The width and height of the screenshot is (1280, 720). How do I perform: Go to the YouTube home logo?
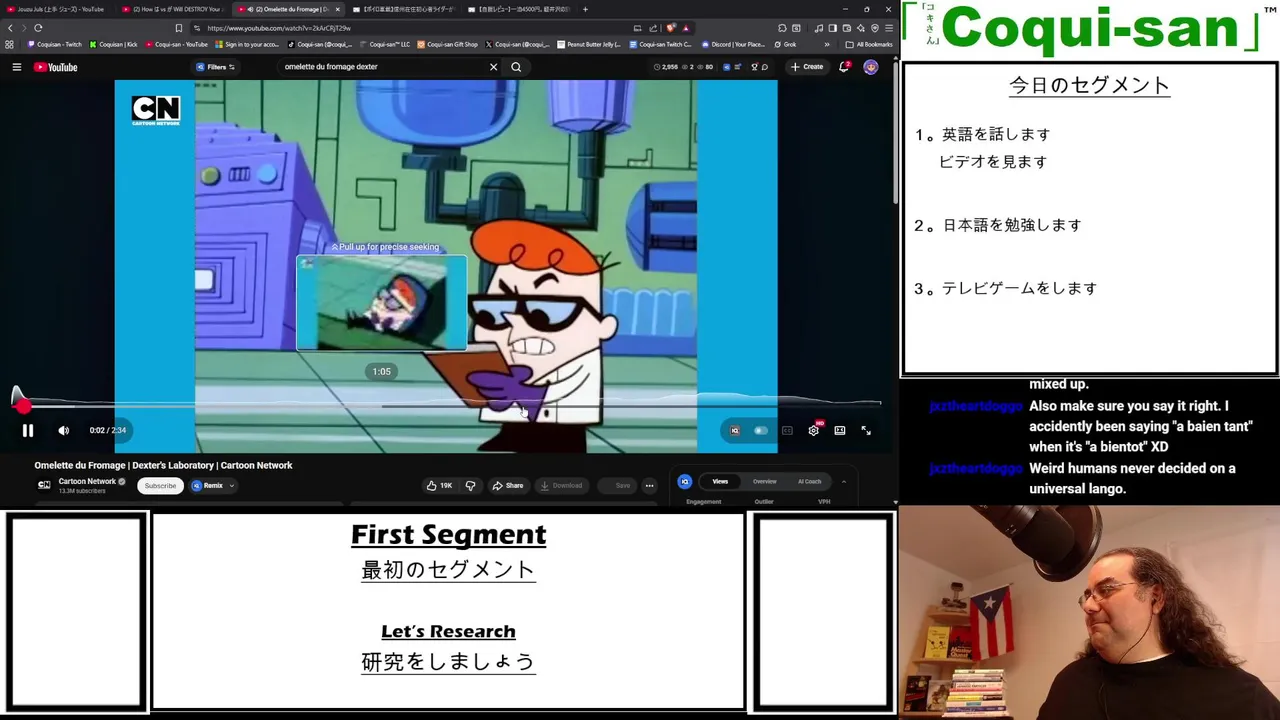point(55,67)
